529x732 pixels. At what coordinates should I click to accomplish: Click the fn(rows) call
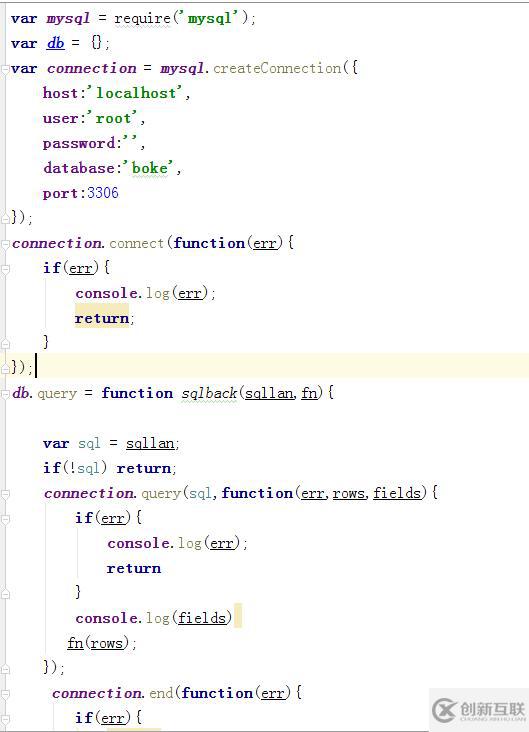point(102,643)
